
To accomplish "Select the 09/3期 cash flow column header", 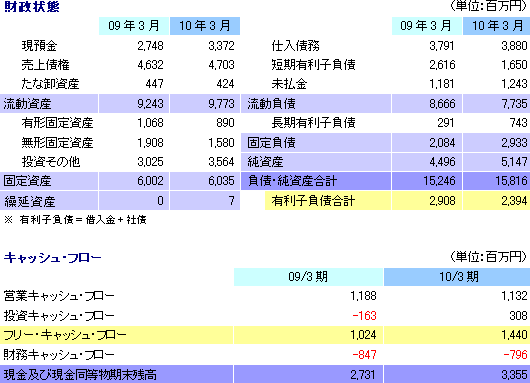I will coord(308,277).
